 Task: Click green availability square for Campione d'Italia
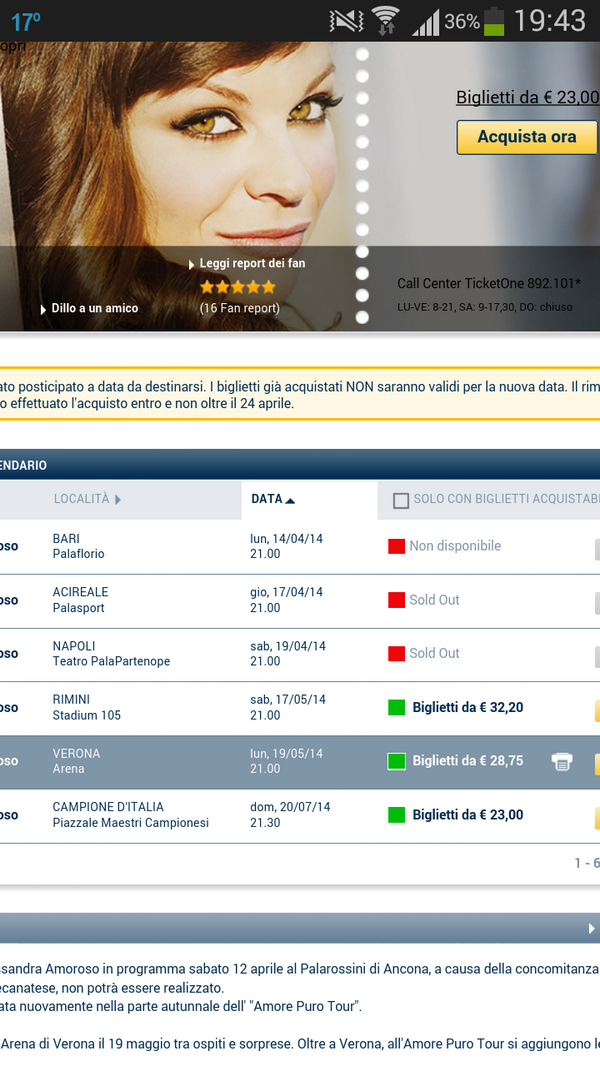click(x=396, y=814)
